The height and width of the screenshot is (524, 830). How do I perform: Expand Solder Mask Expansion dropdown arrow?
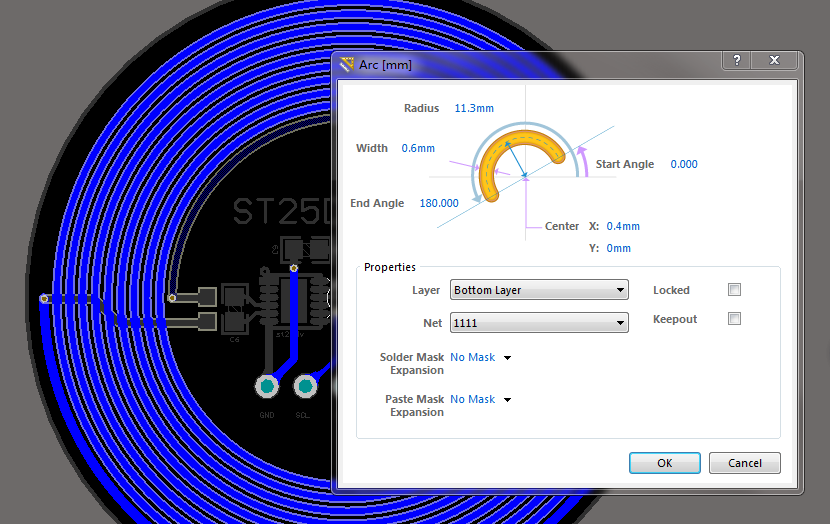(x=507, y=358)
